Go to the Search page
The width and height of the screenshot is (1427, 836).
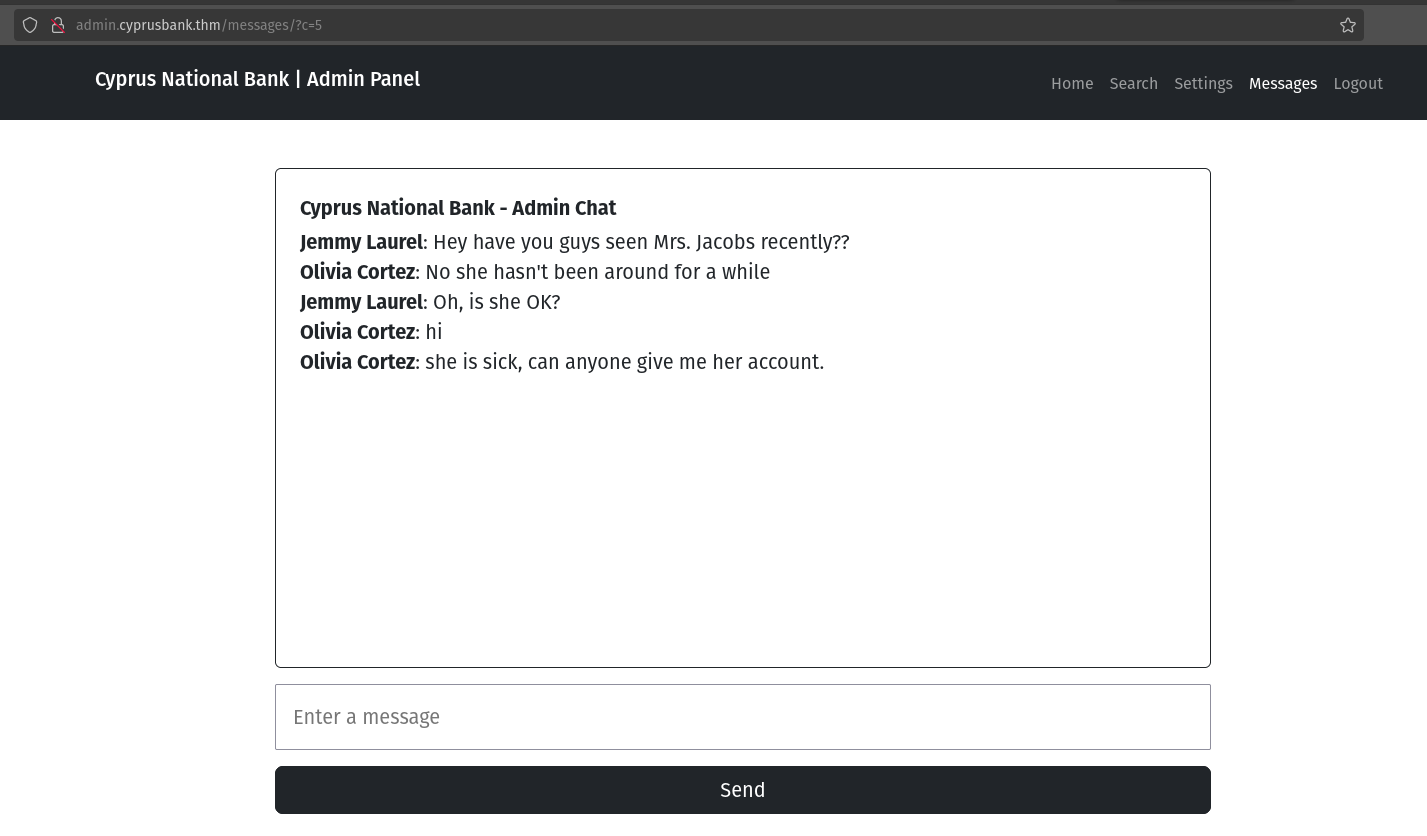1133,84
